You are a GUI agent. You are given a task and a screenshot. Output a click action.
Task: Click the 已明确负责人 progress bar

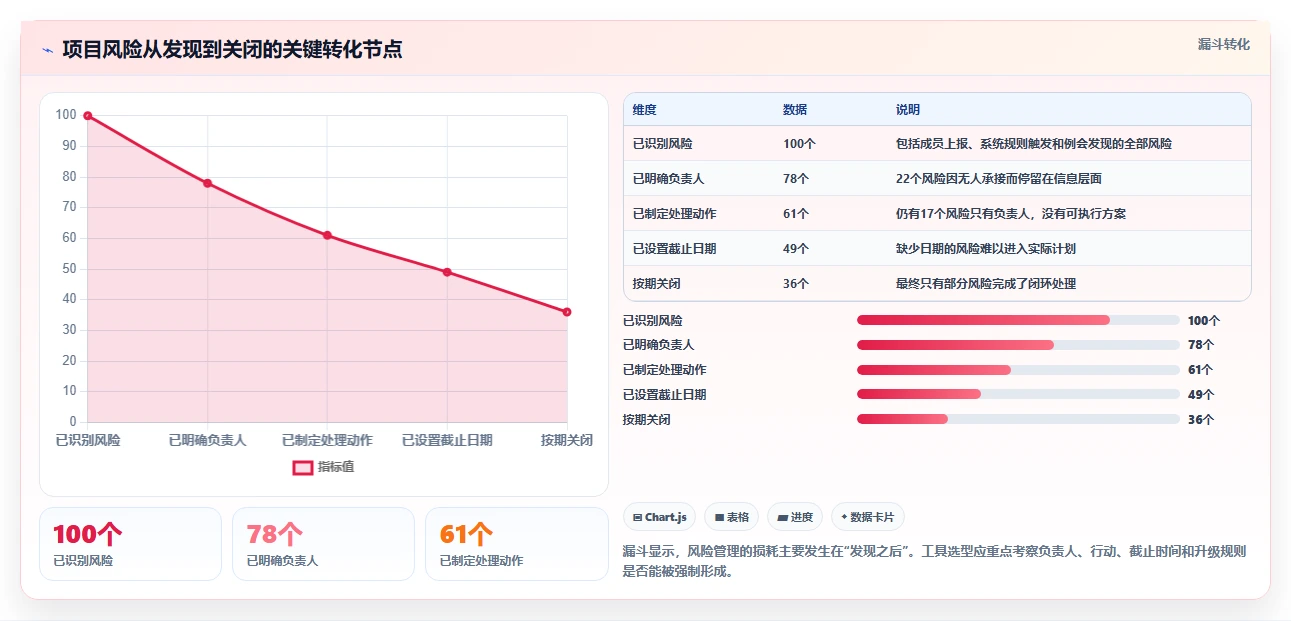click(1018, 345)
